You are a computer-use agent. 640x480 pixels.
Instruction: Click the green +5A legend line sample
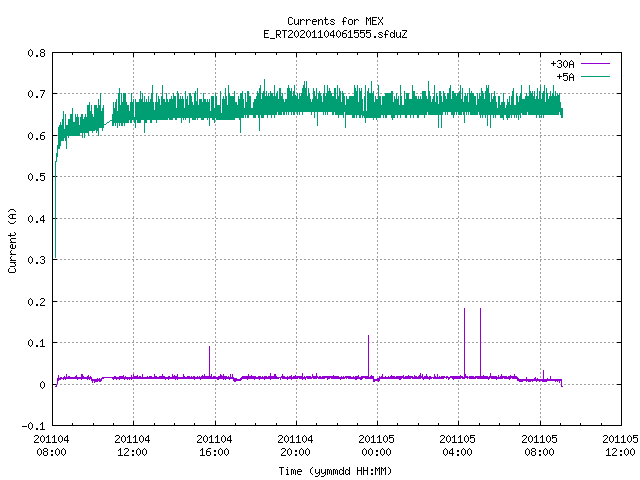pos(596,76)
